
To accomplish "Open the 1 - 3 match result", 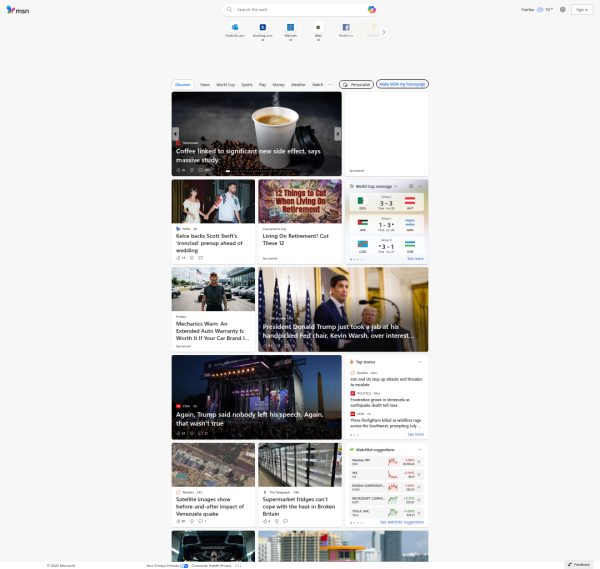I will (386, 224).
